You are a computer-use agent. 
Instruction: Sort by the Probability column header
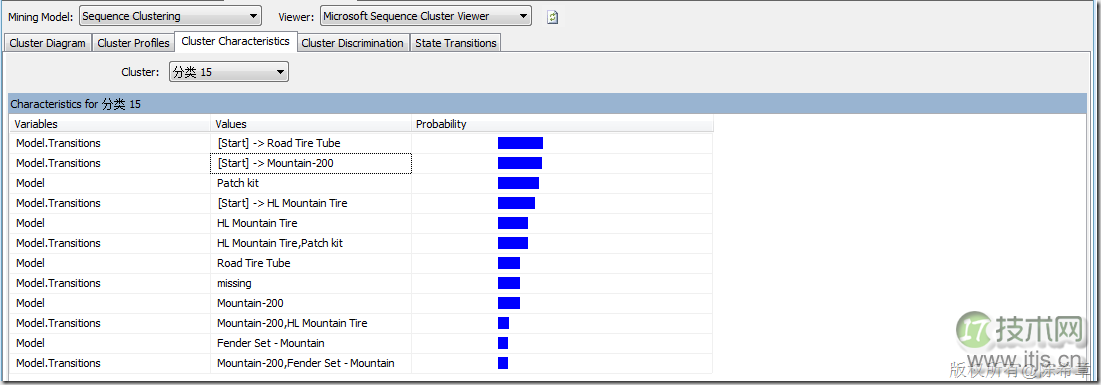562,124
